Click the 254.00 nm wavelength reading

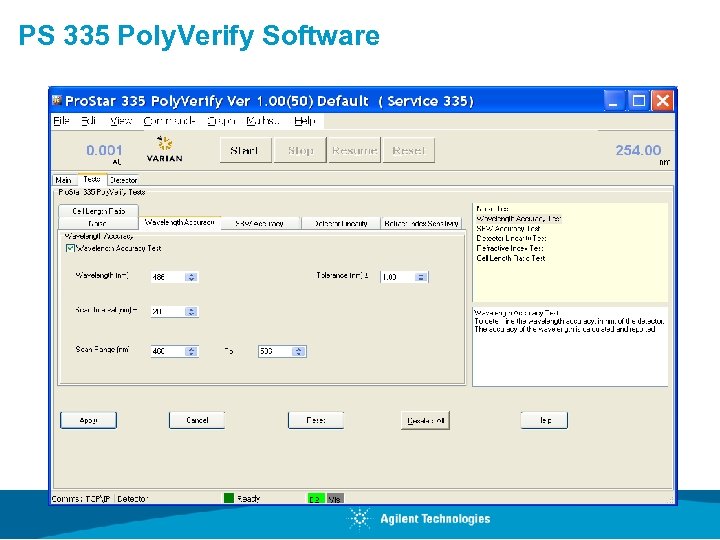[x=638, y=150]
